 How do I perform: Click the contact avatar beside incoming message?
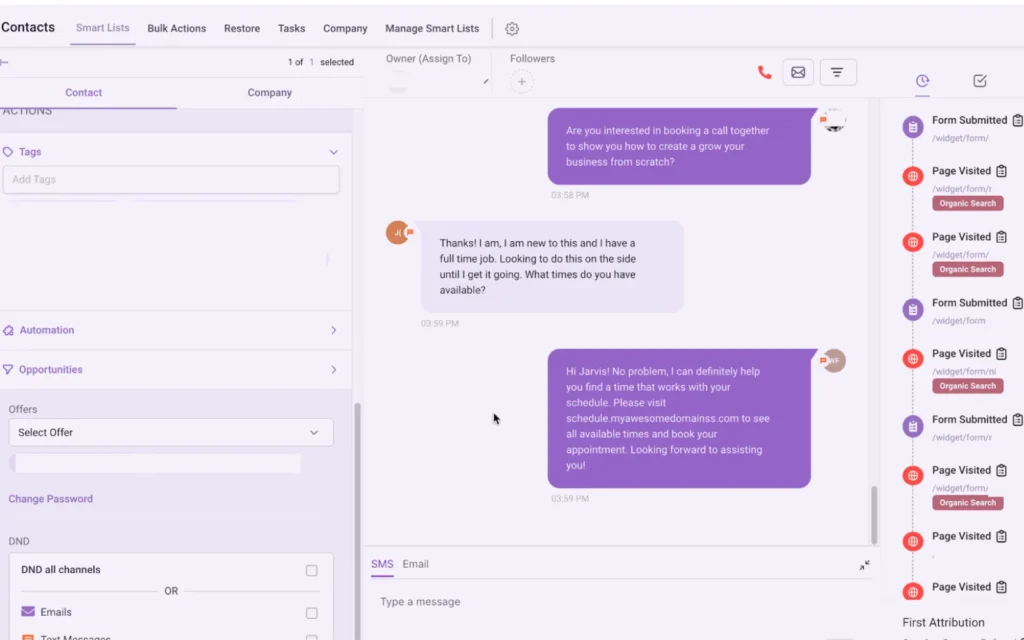[x=398, y=232]
